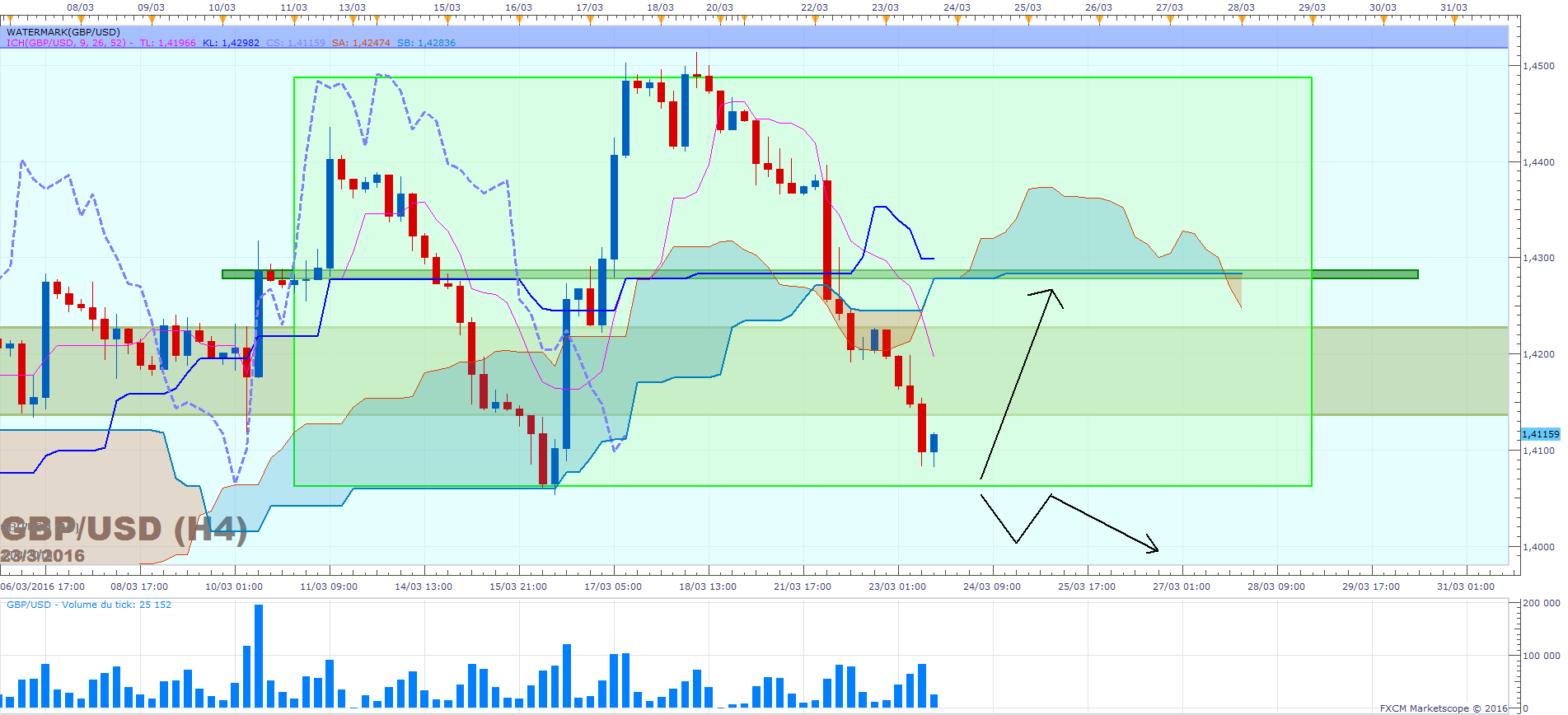Select the 13/03 date label in top ruler
Viewport: 1568px width, 715px height.
(x=352, y=7)
